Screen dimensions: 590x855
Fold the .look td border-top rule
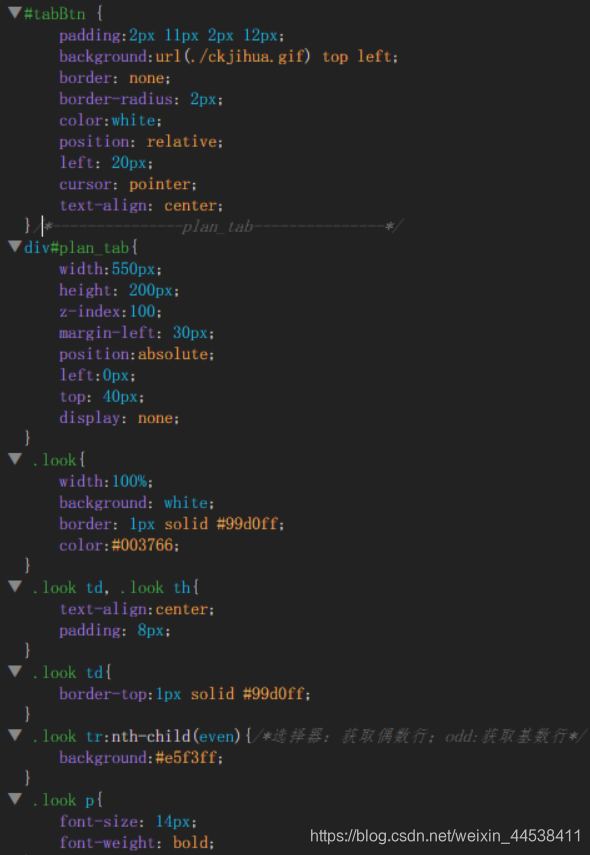pyautogui.click(x=15, y=671)
